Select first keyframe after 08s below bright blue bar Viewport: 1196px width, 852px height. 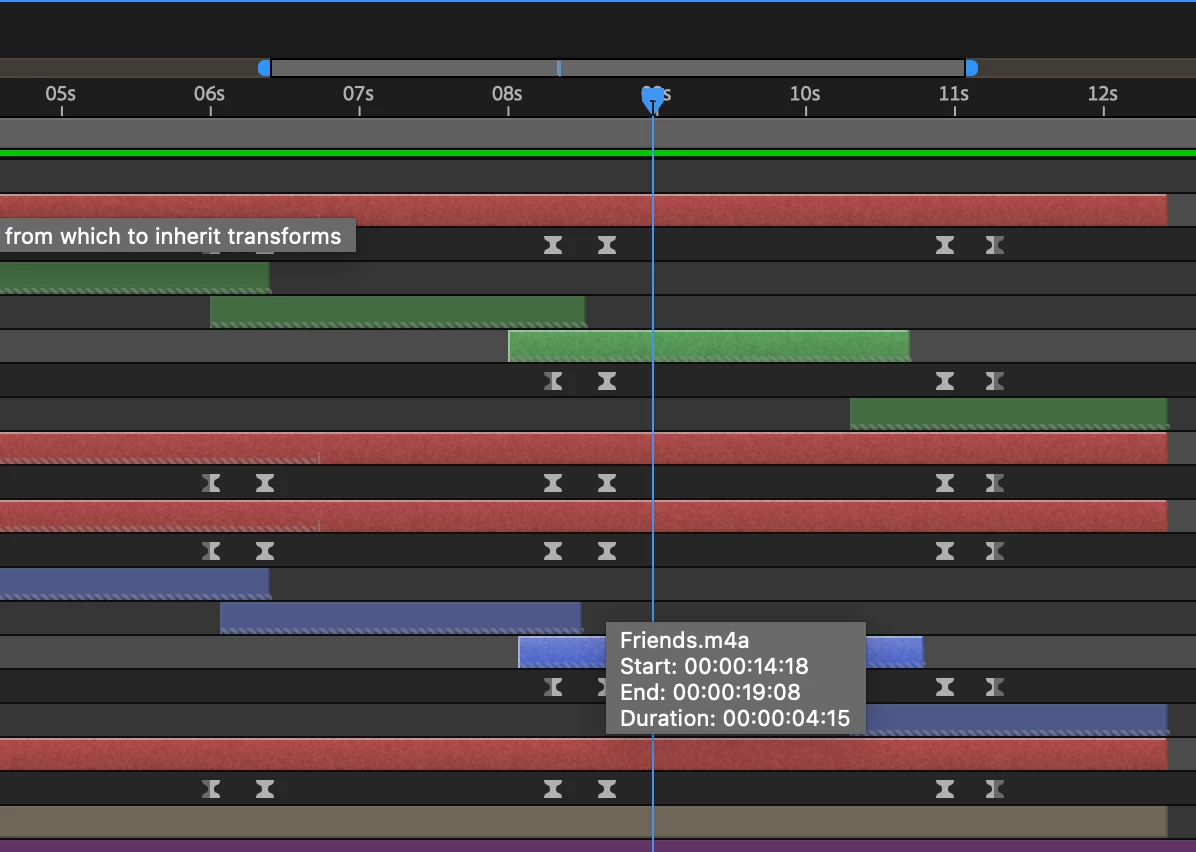point(553,687)
